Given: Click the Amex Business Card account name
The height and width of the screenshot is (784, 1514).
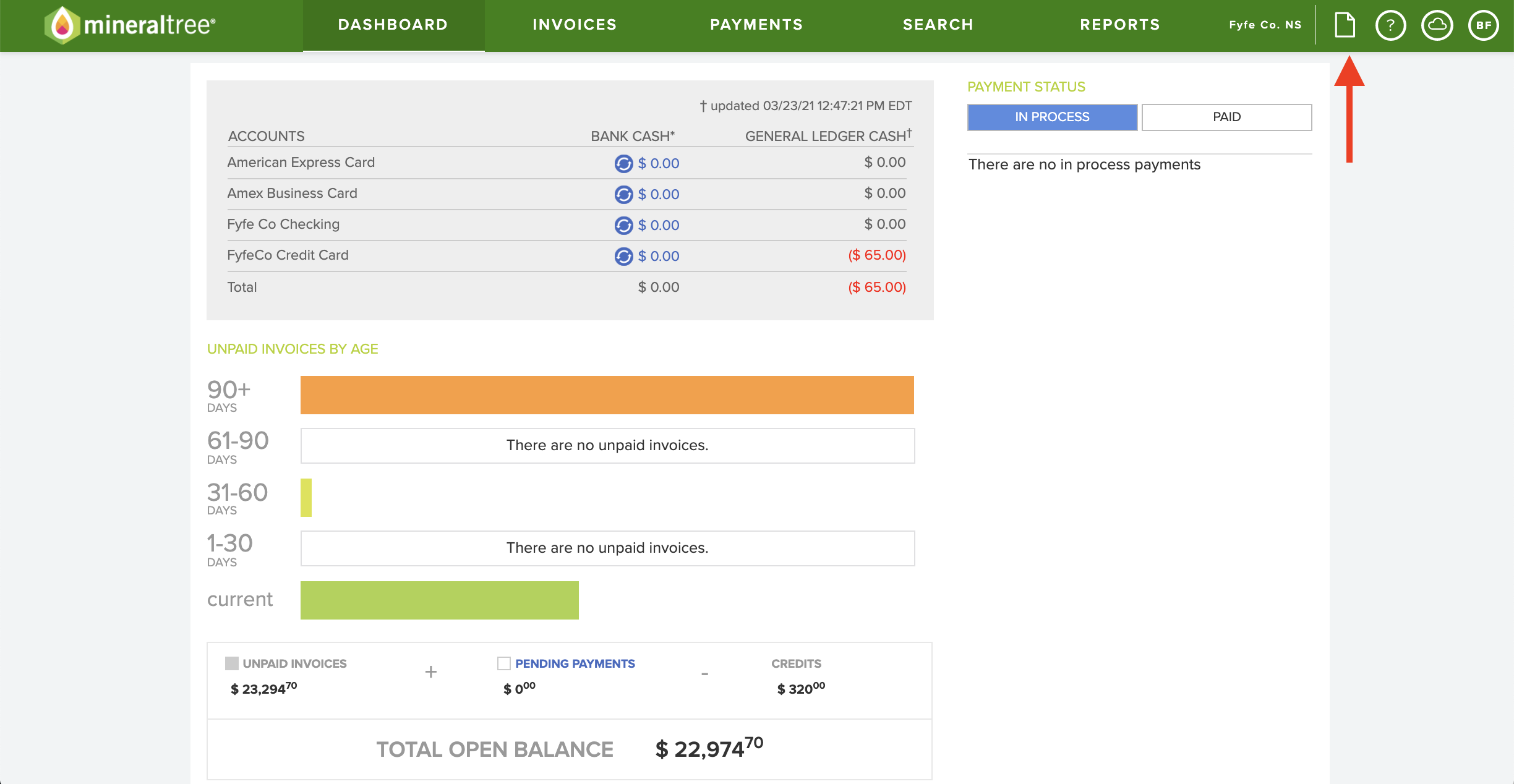Looking at the screenshot, I should tap(292, 193).
